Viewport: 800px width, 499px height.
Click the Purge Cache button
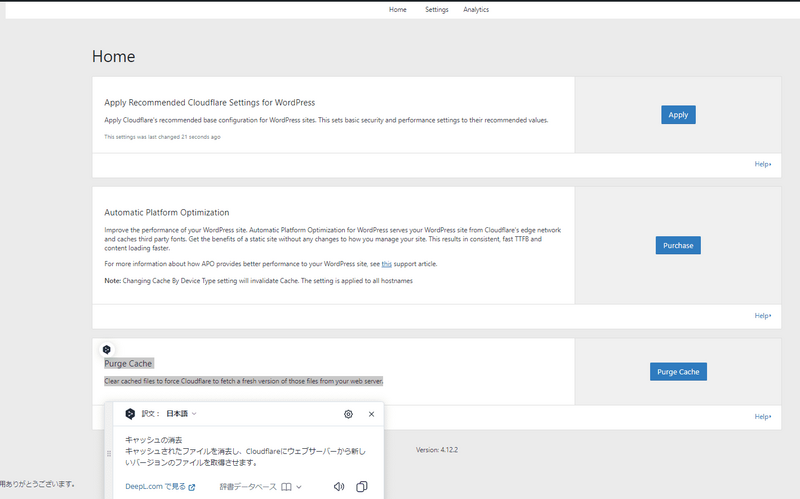(x=678, y=372)
